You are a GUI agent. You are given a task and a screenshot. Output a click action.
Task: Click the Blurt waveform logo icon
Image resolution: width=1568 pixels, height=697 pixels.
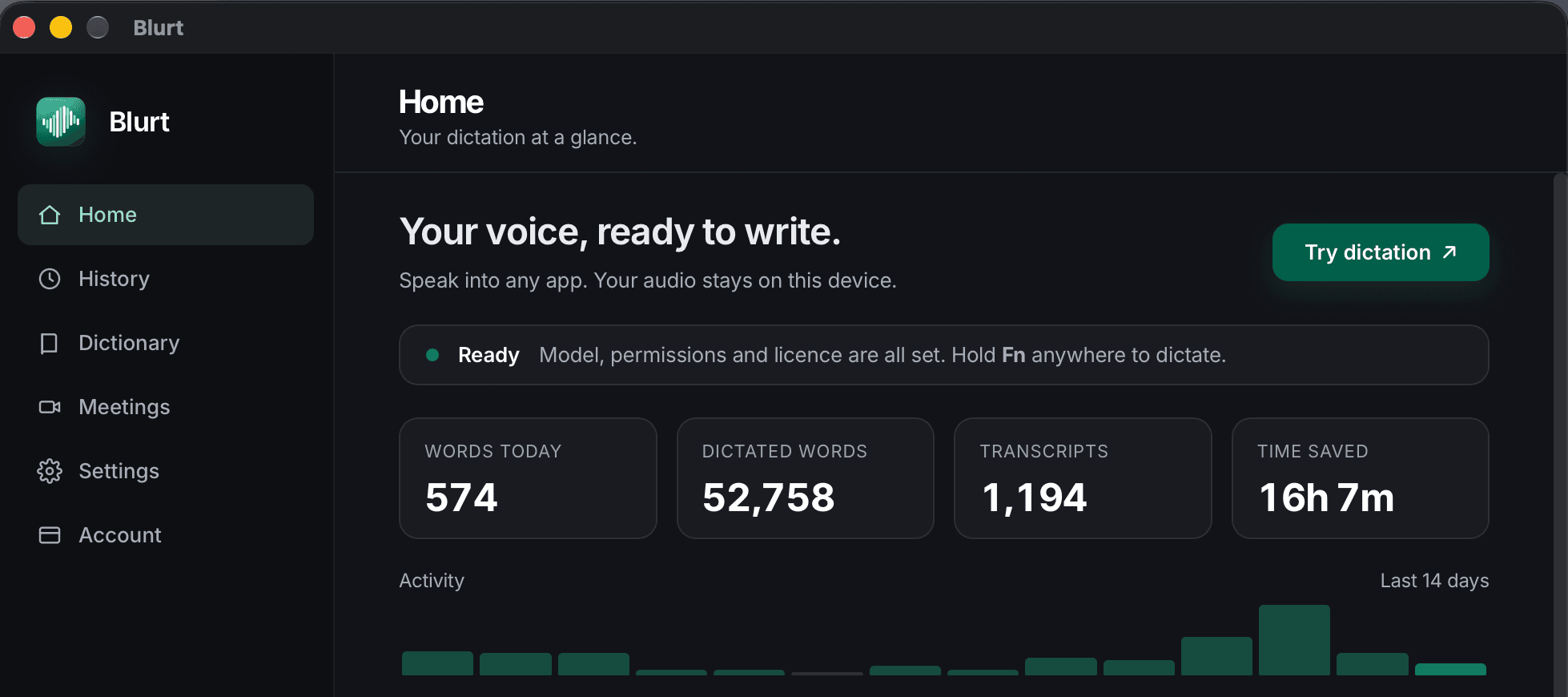(x=61, y=122)
